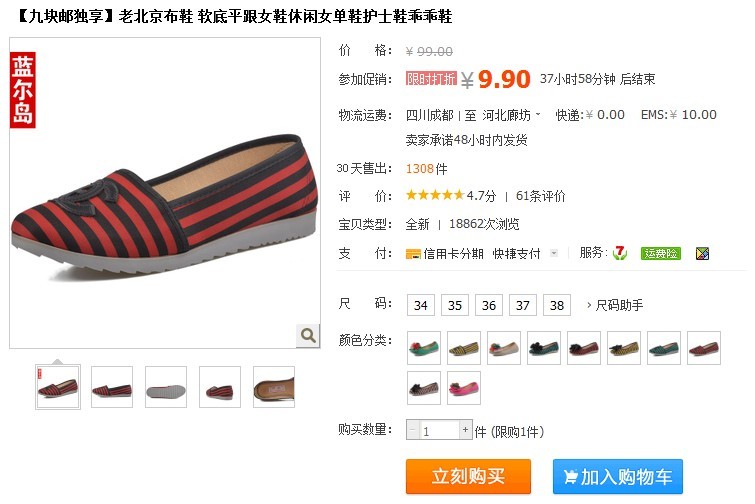Click the magnifier zoom icon on product image
Viewport: 755px width, 504px height.
[308, 335]
